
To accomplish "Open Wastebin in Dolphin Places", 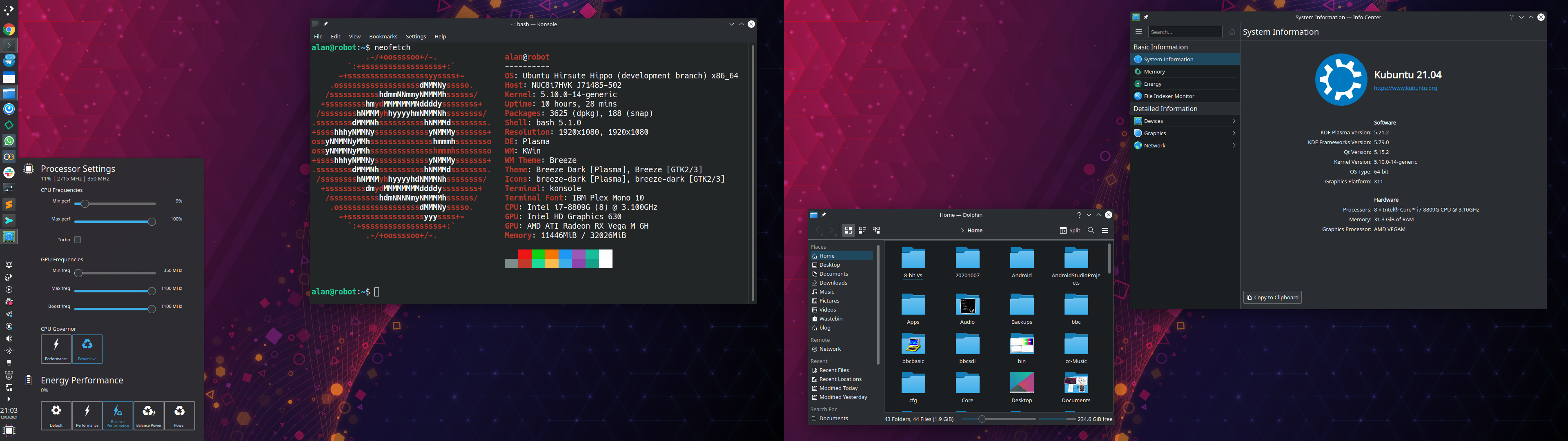I will pyautogui.click(x=841, y=318).
